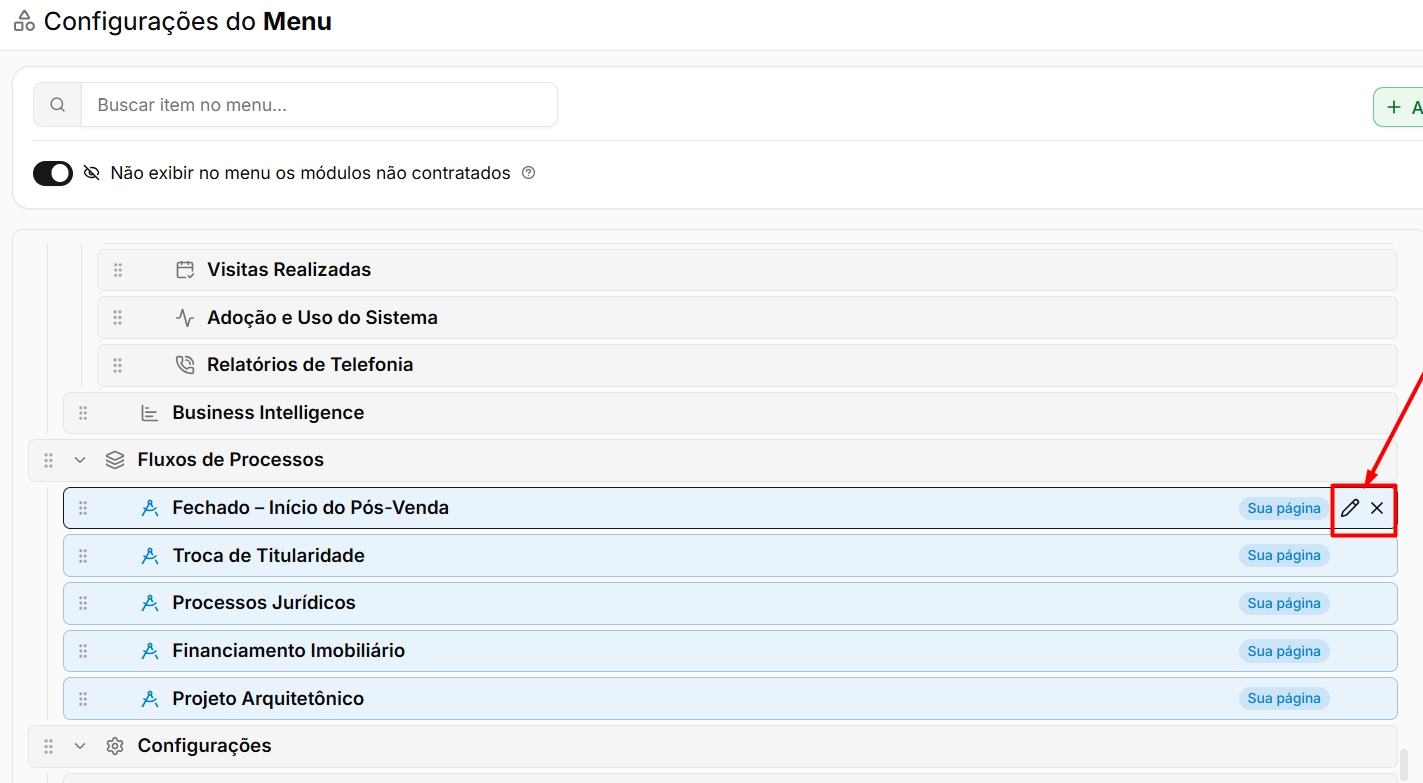
Task: Click Sua página badge on Processos Jurídicos
Action: click(x=1284, y=603)
